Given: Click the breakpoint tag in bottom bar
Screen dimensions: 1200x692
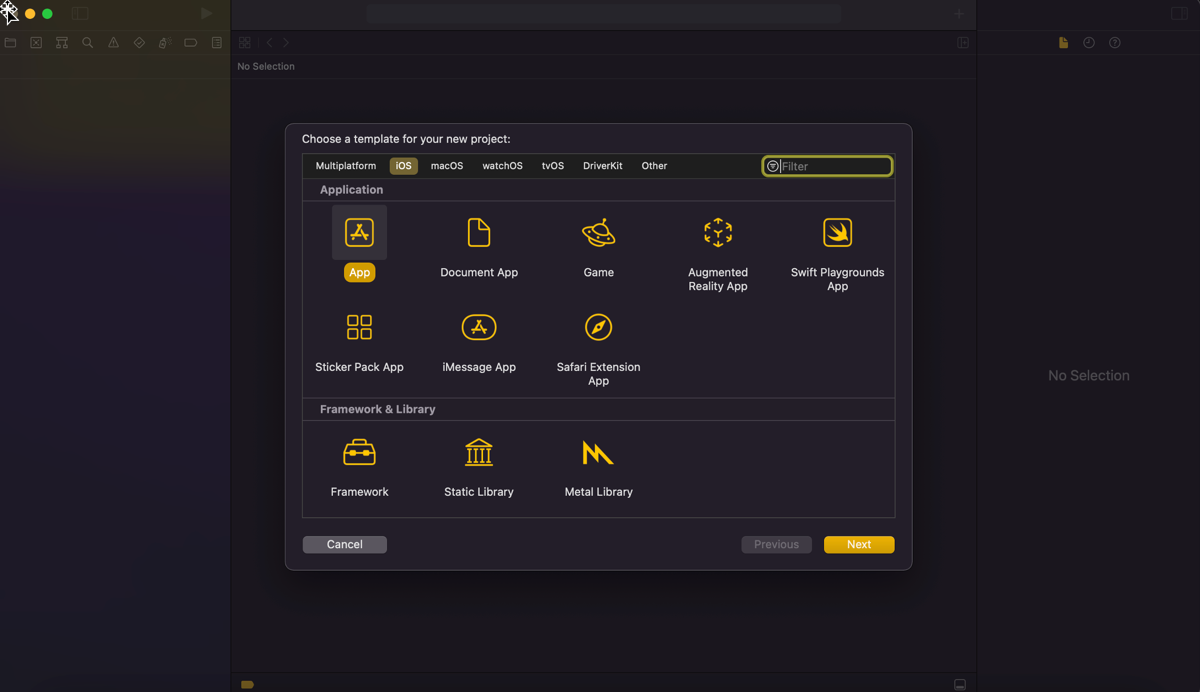Looking at the screenshot, I should coord(248,684).
